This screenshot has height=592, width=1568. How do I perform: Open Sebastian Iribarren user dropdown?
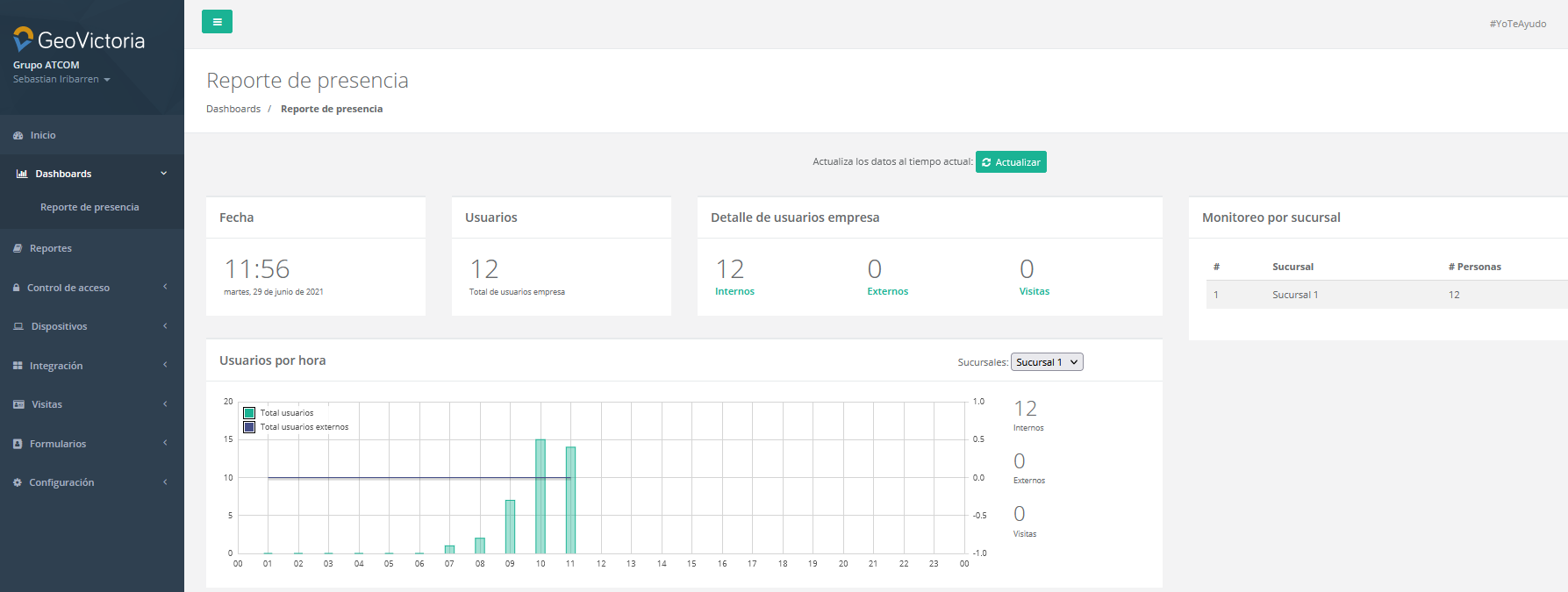[61, 80]
